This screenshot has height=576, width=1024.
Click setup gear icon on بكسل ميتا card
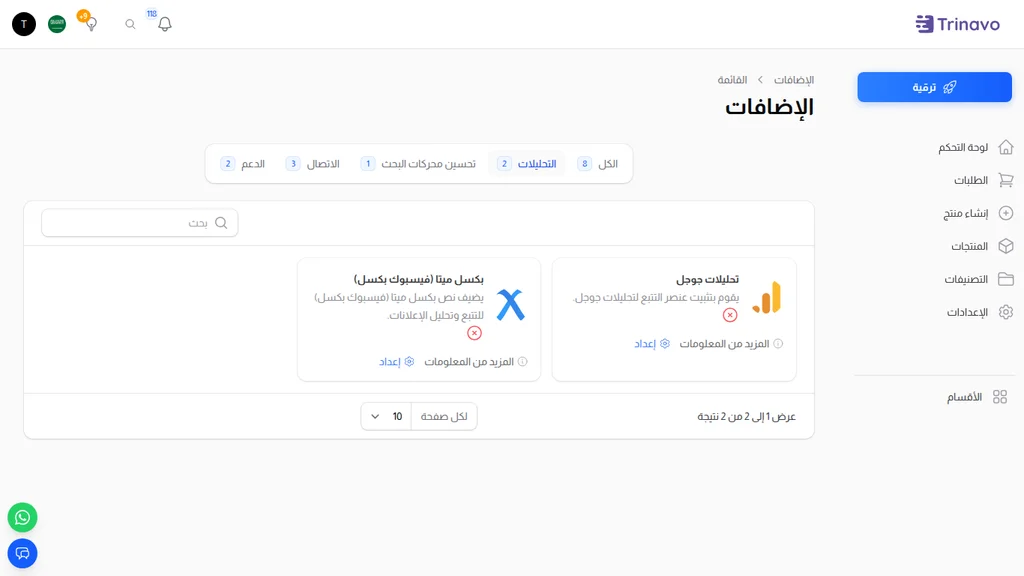pos(409,362)
